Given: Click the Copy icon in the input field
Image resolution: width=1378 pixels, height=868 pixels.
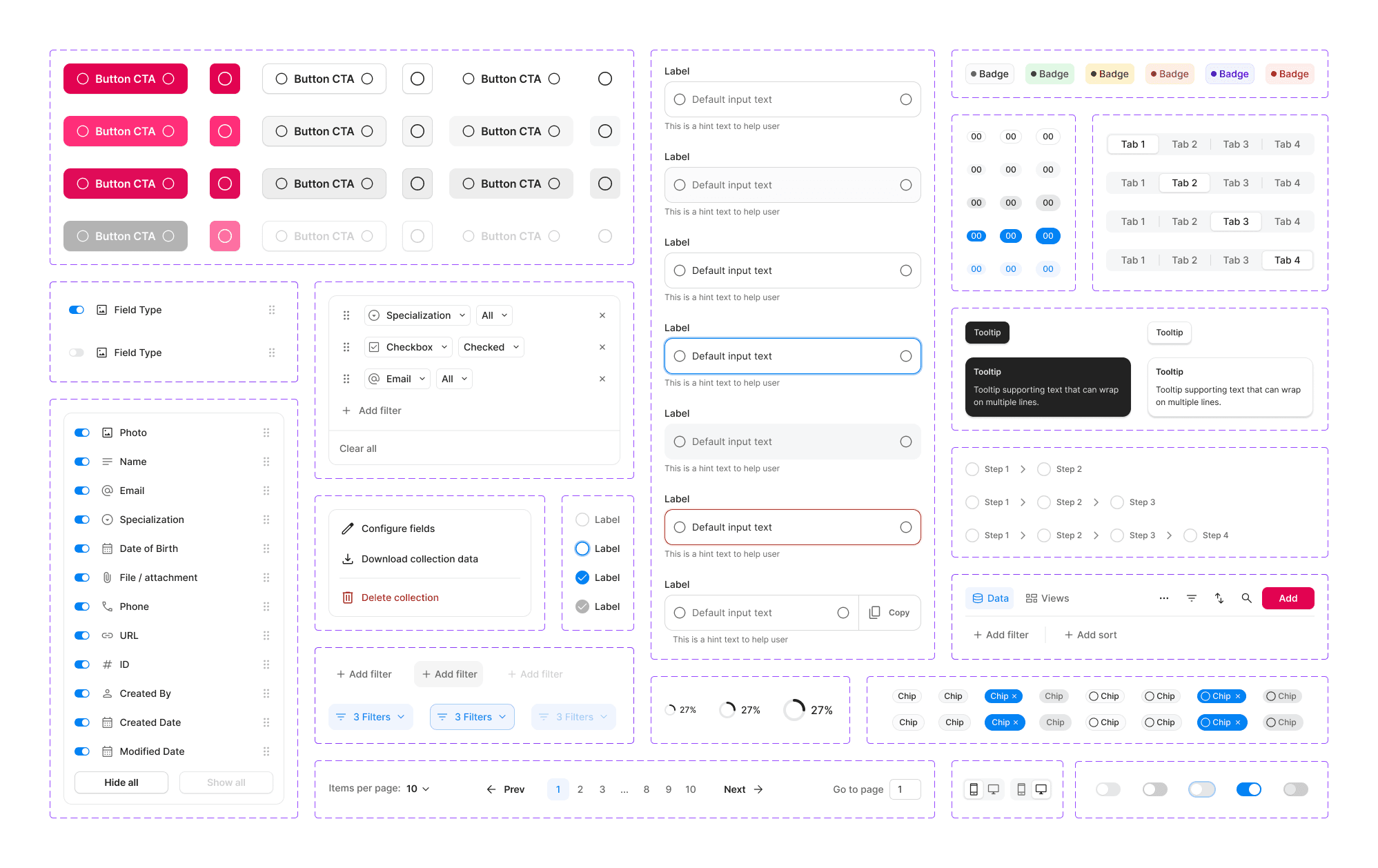Looking at the screenshot, I should pos(874,613).
